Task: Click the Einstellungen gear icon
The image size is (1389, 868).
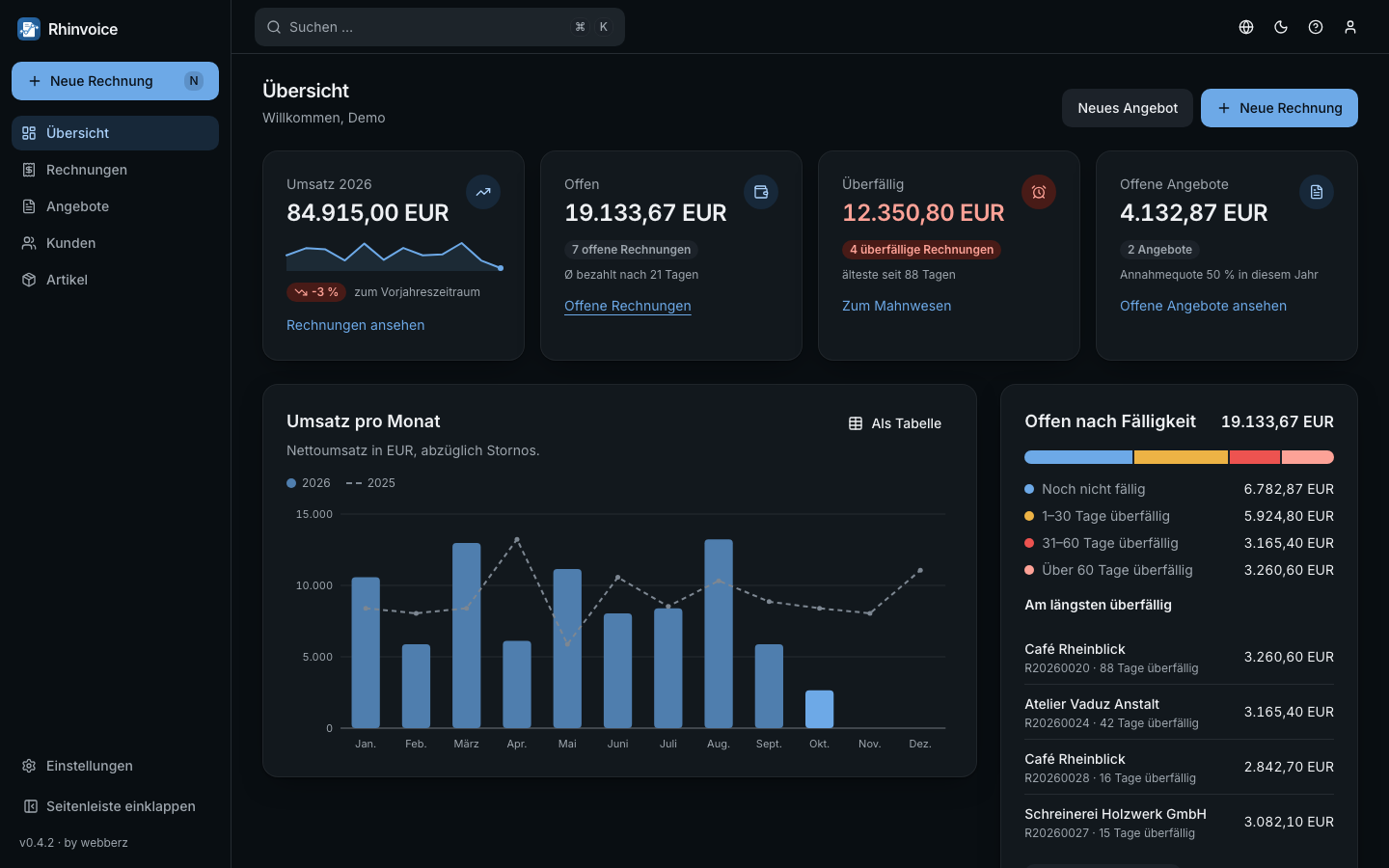Action: [29, 766]
